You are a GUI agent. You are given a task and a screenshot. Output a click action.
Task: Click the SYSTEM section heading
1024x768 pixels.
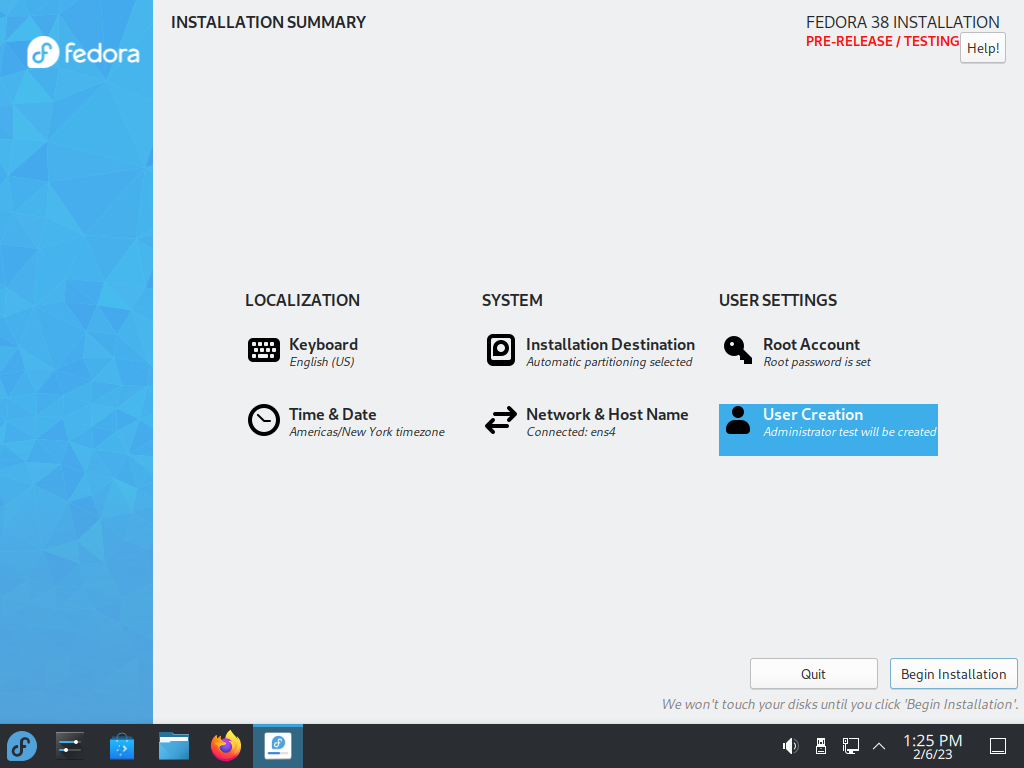point(512,300)
